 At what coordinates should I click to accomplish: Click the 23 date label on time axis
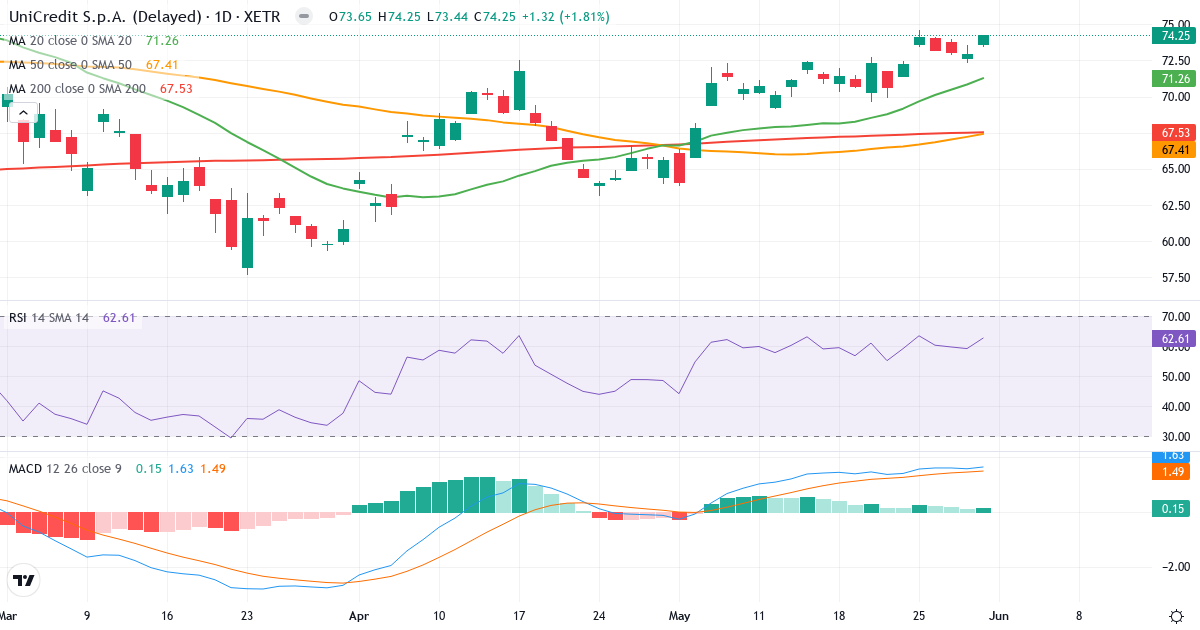click(247, 616)
